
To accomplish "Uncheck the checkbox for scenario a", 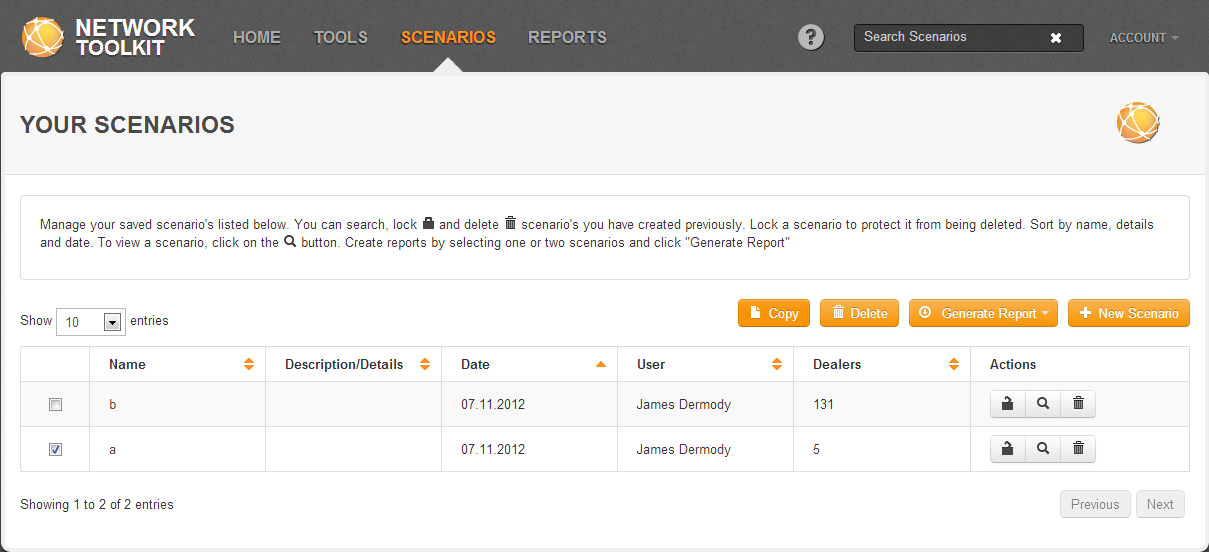I will tap(56, 450).
